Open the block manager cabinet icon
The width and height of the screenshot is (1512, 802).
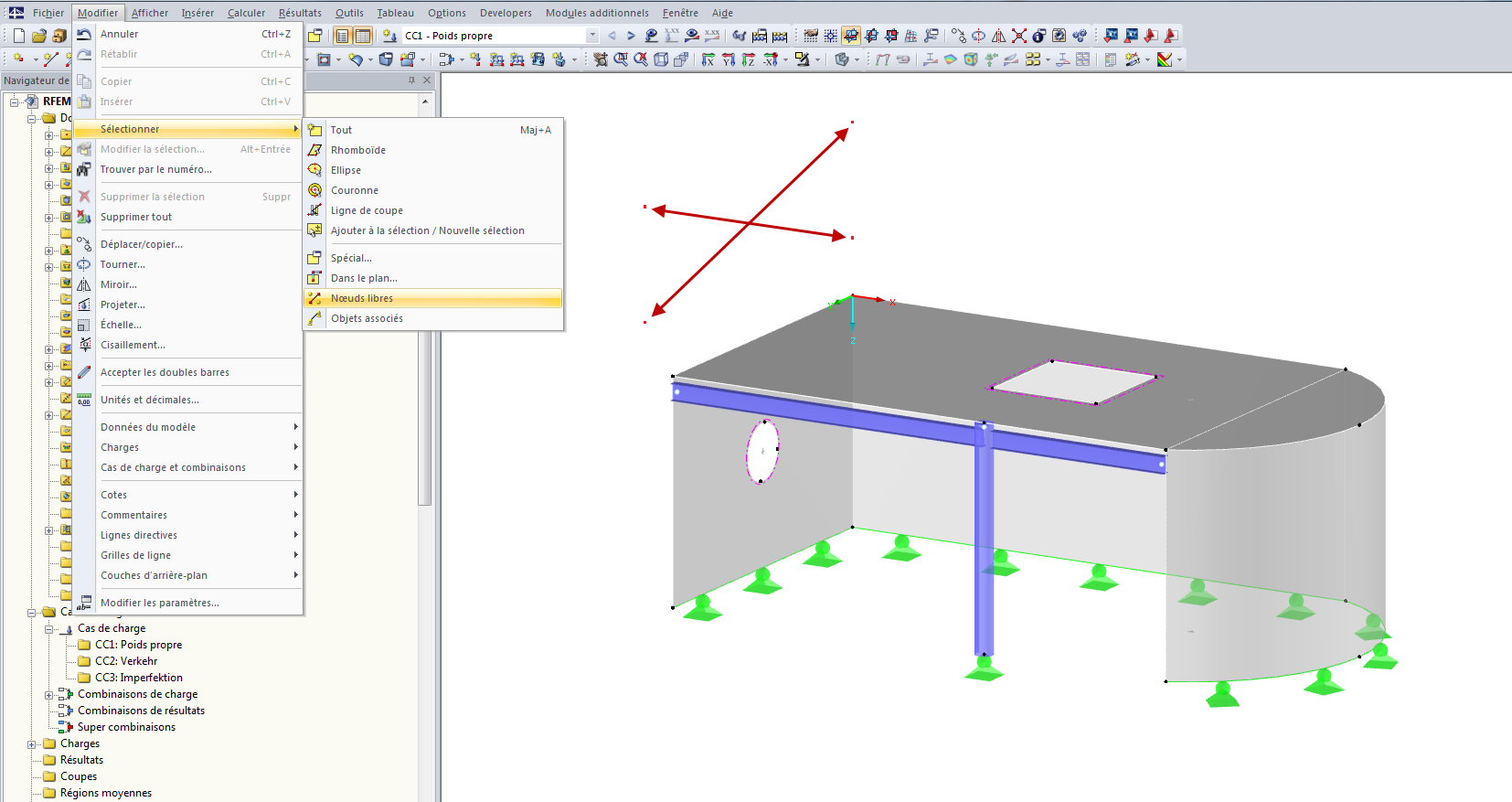coord(59,36)
